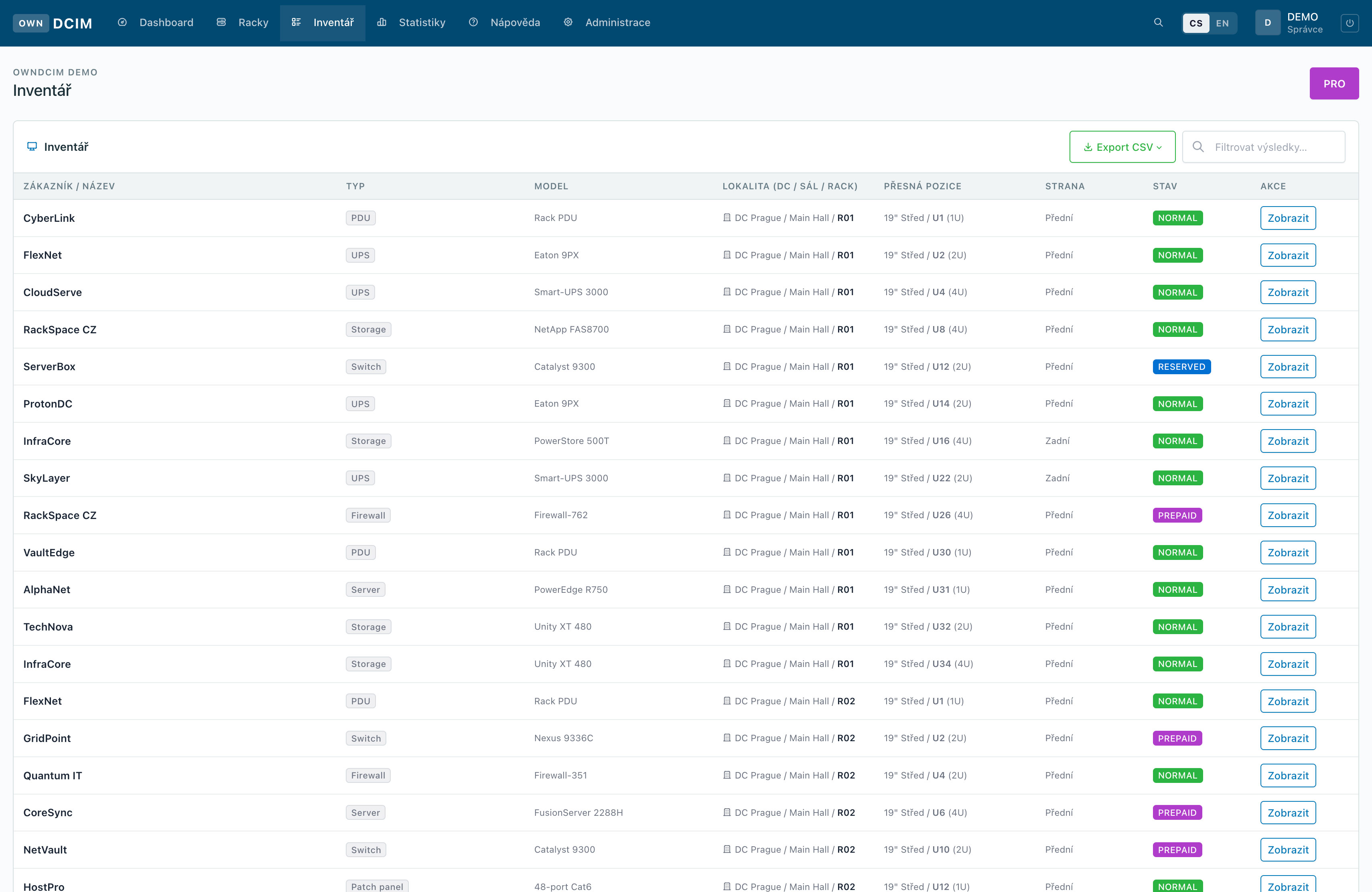Viewport: 1372px width, 892px height.
Task: Click the Nápověda question mark icon
Action: (473, 22)
